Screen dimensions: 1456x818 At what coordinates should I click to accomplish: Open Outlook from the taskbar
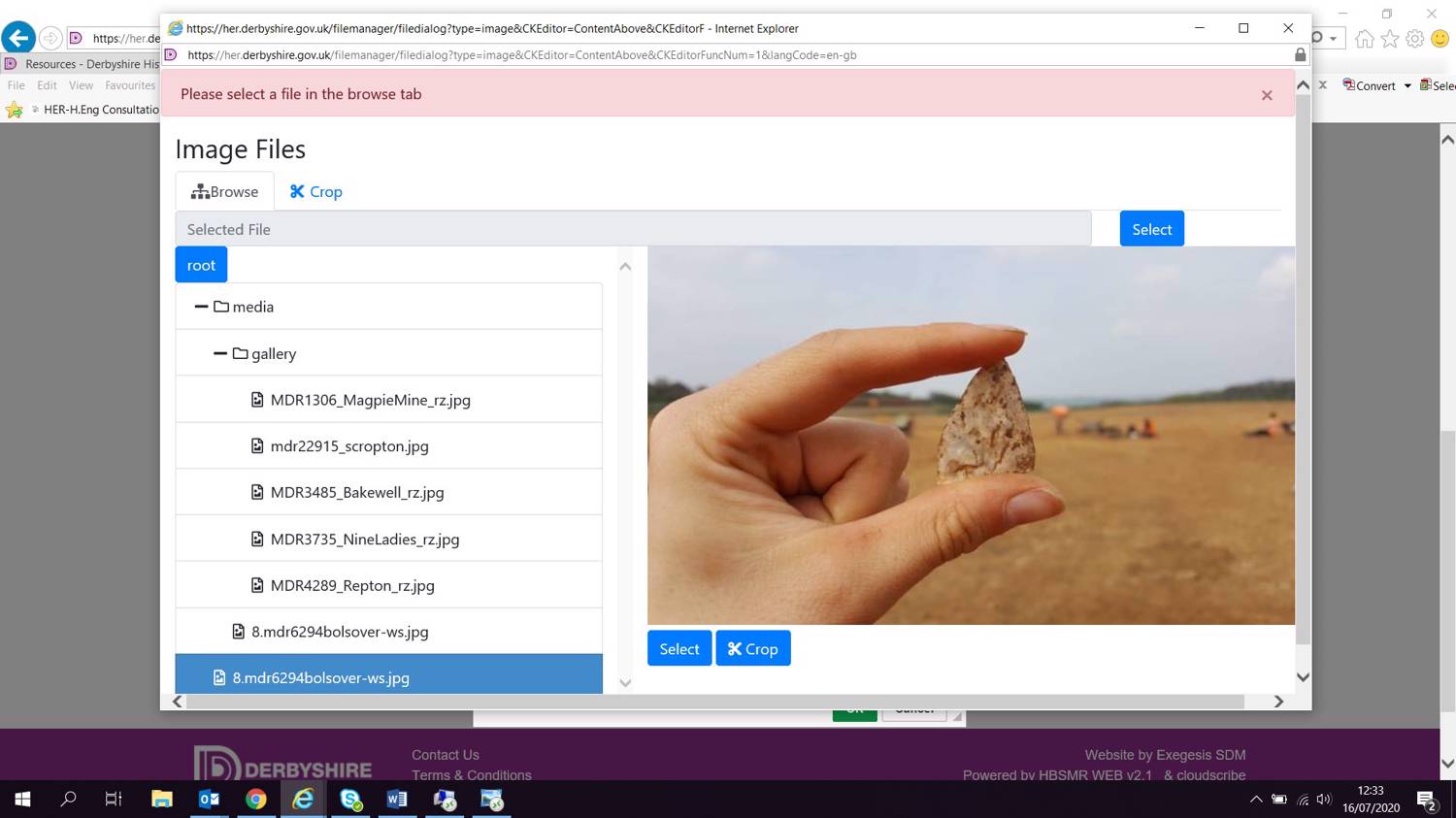pyautogui.click(x=209, y=800)
